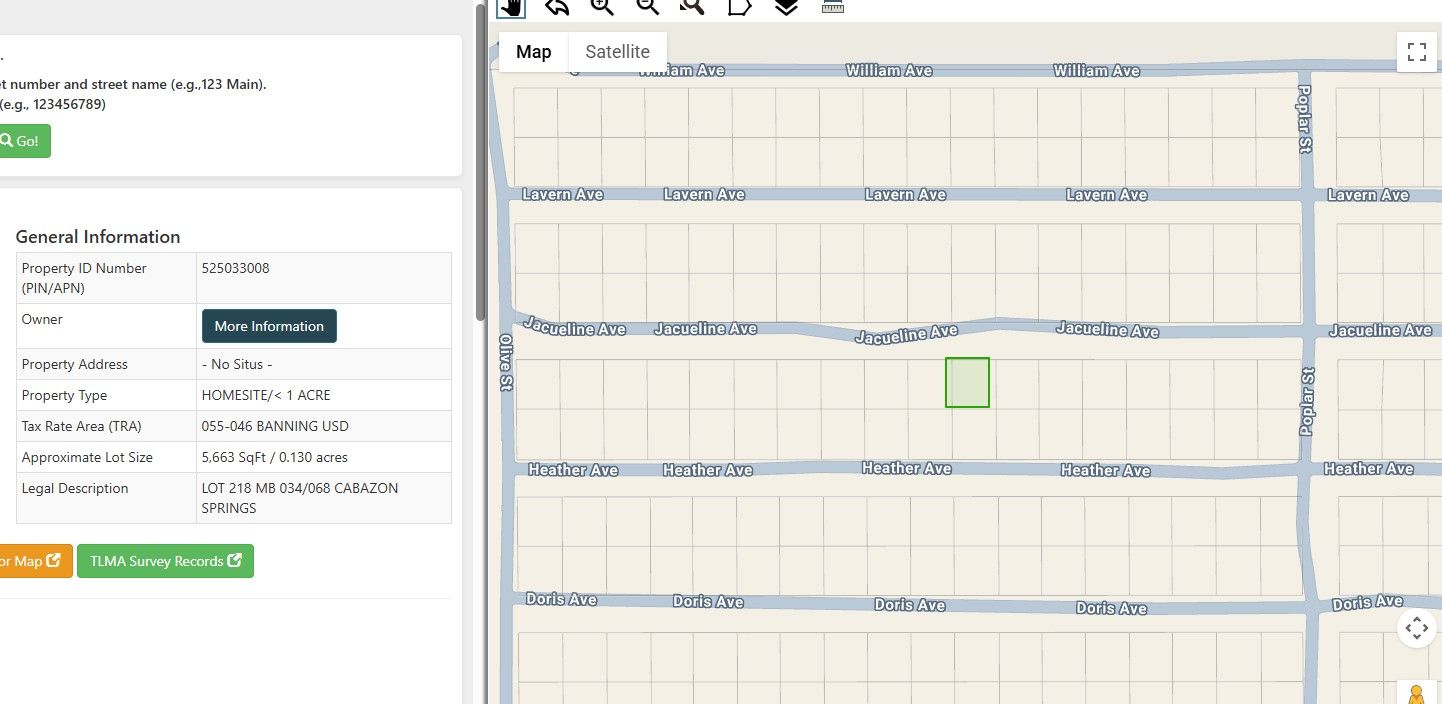
Task: Toggle fullscreen map view
Action: [x=1416, y=52]
